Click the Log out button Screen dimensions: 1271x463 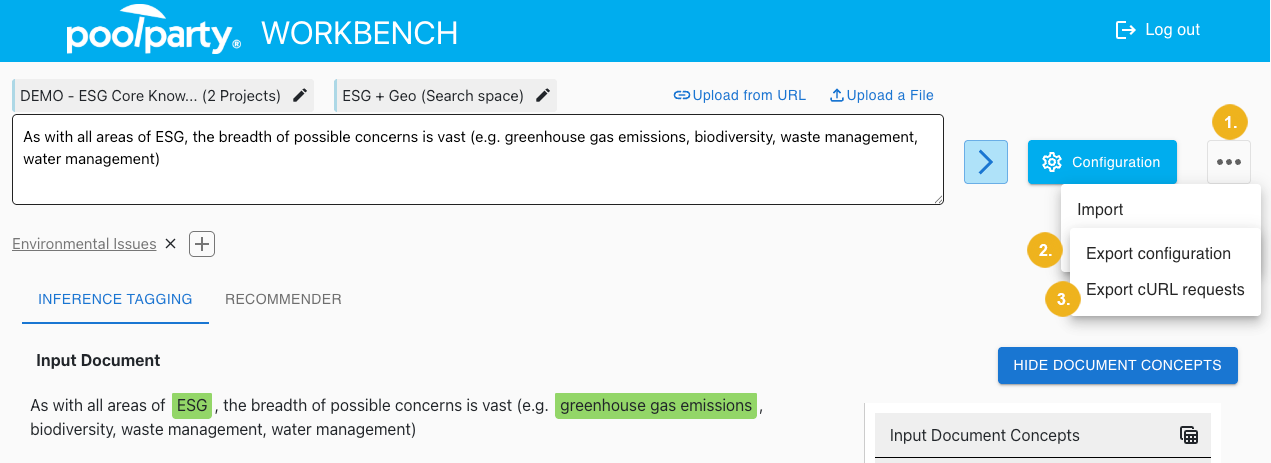click(1158, 30)
